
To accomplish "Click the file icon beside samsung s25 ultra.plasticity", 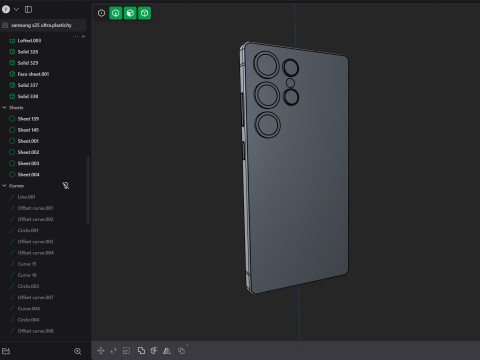I will [5, 25].
